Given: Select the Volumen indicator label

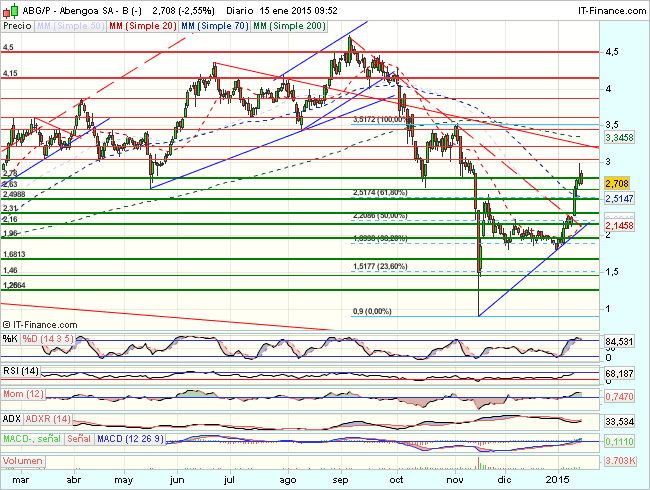Looking at the screenshot, I should point(23,461).
